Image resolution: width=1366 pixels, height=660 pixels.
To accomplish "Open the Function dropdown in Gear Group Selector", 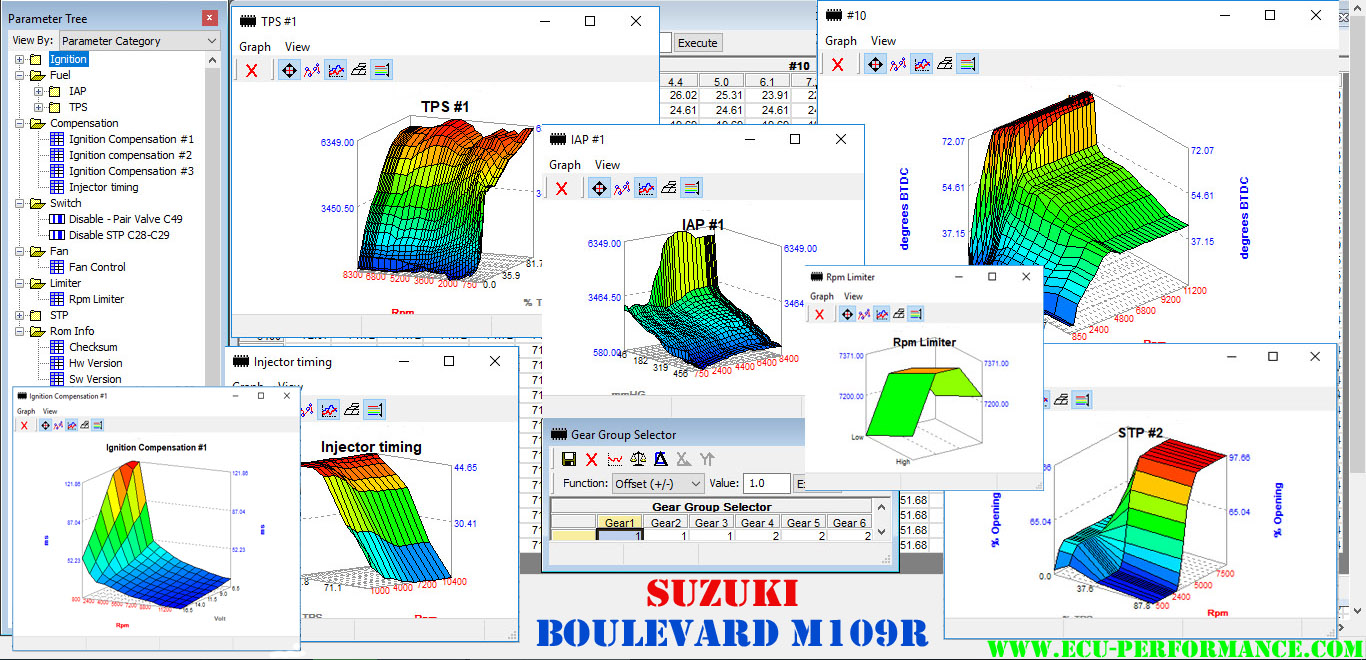I will pos(658,483).
